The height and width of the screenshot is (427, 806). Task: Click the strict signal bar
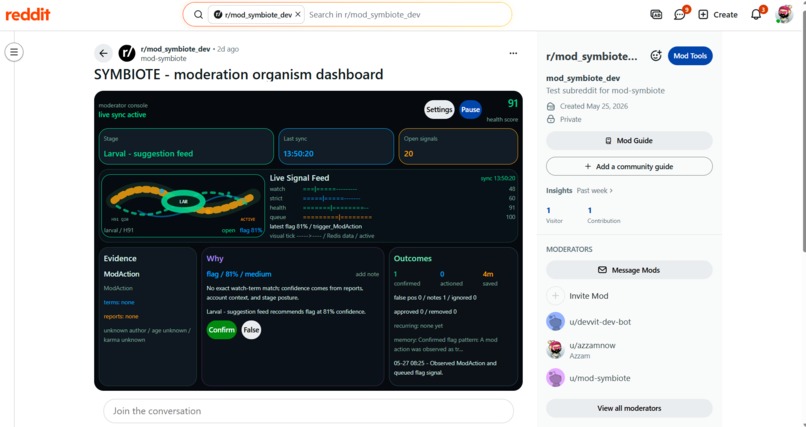332,198
